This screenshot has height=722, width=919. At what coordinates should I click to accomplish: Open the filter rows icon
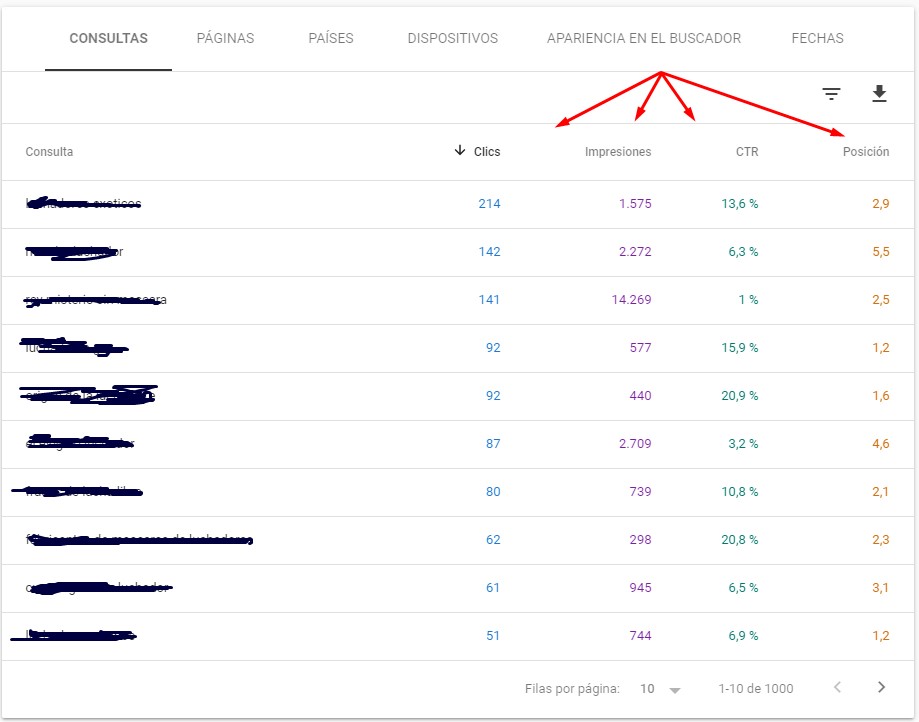tap(831, 94)
